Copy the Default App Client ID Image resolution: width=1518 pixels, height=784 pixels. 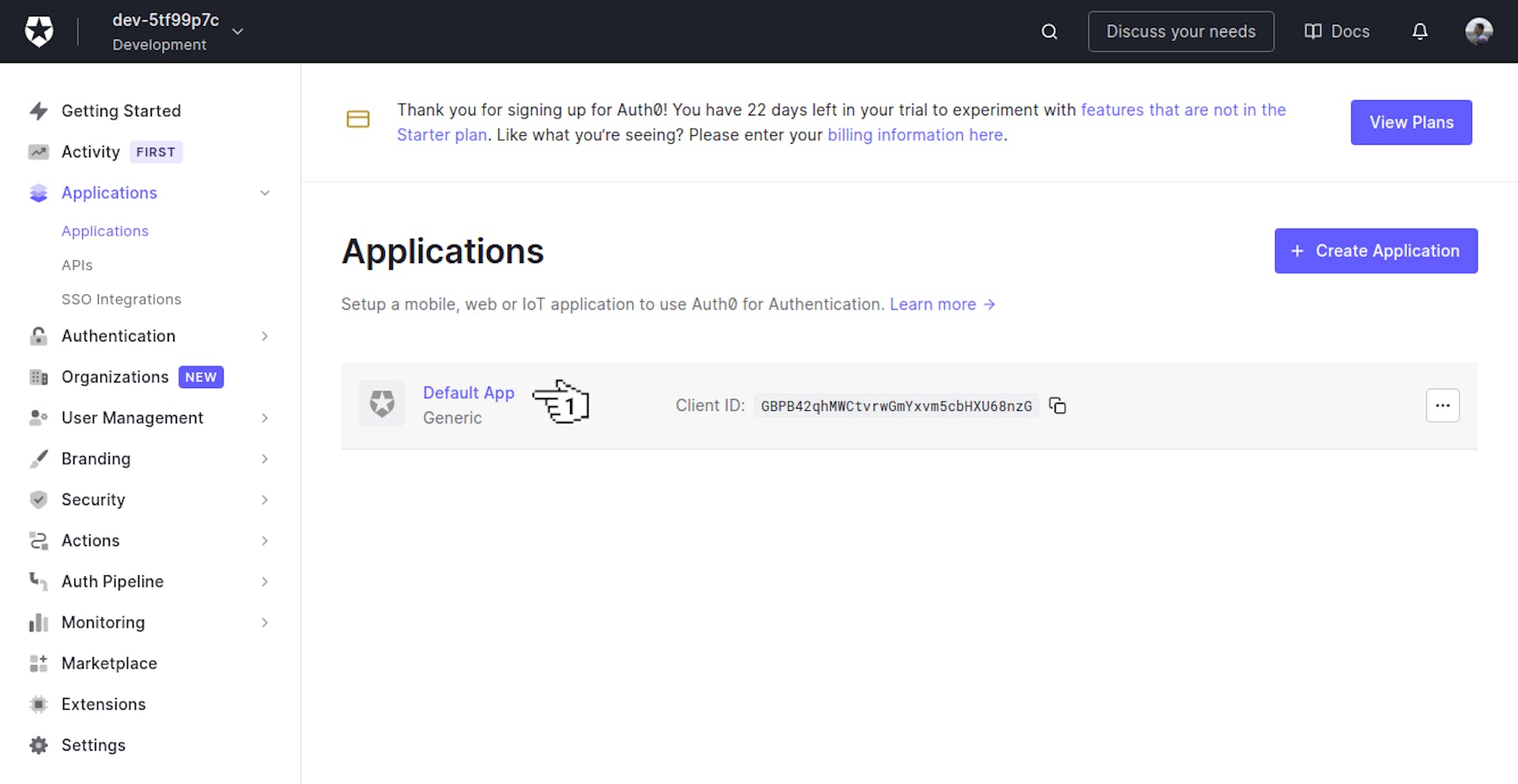click(x=1057, y=405)
